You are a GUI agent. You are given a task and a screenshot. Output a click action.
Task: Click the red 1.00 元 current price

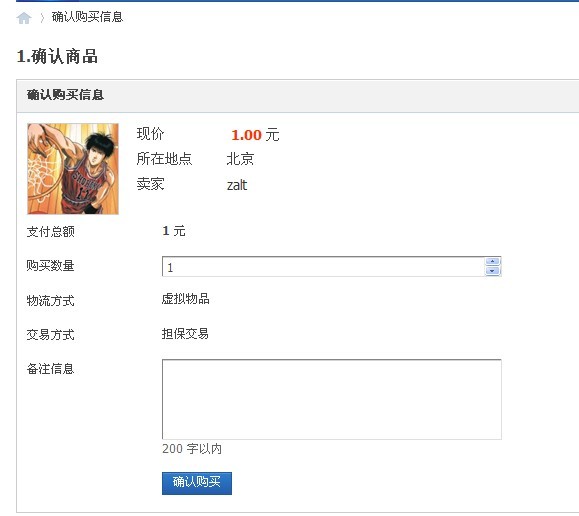(255, 135)
